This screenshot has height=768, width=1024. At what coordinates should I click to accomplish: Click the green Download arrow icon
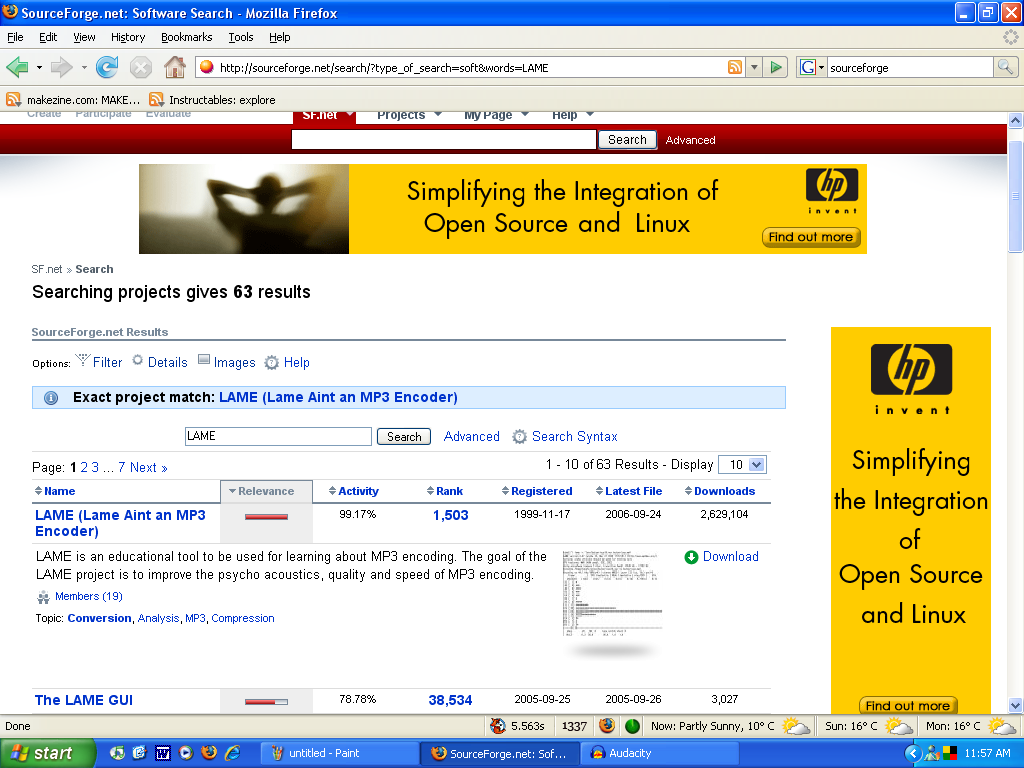pyautogui.click(x=691, y=557)
